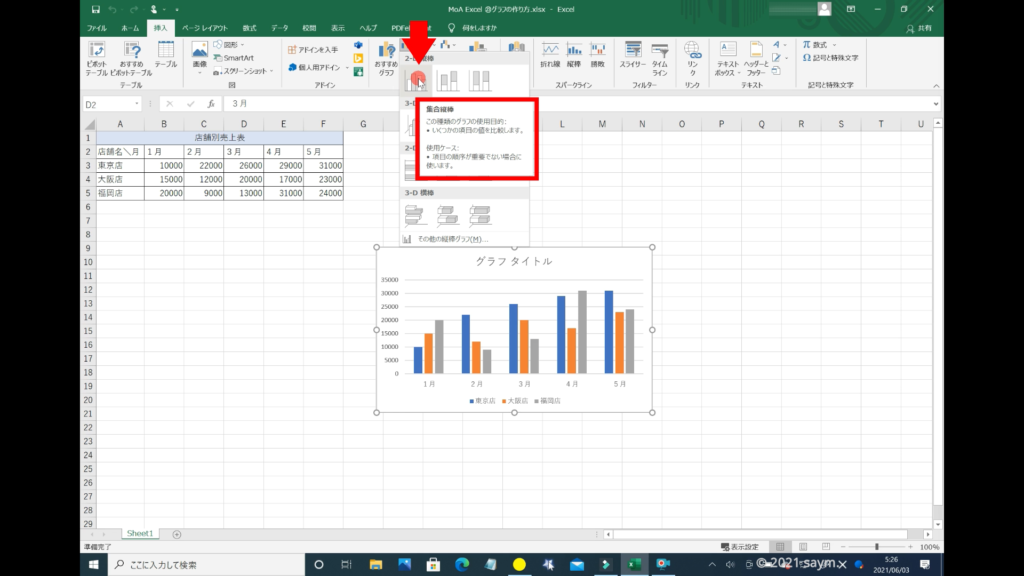Open the page layout (ページレイアウト) tab
This screenshot has height=576, width=1024.
[204, 28]
